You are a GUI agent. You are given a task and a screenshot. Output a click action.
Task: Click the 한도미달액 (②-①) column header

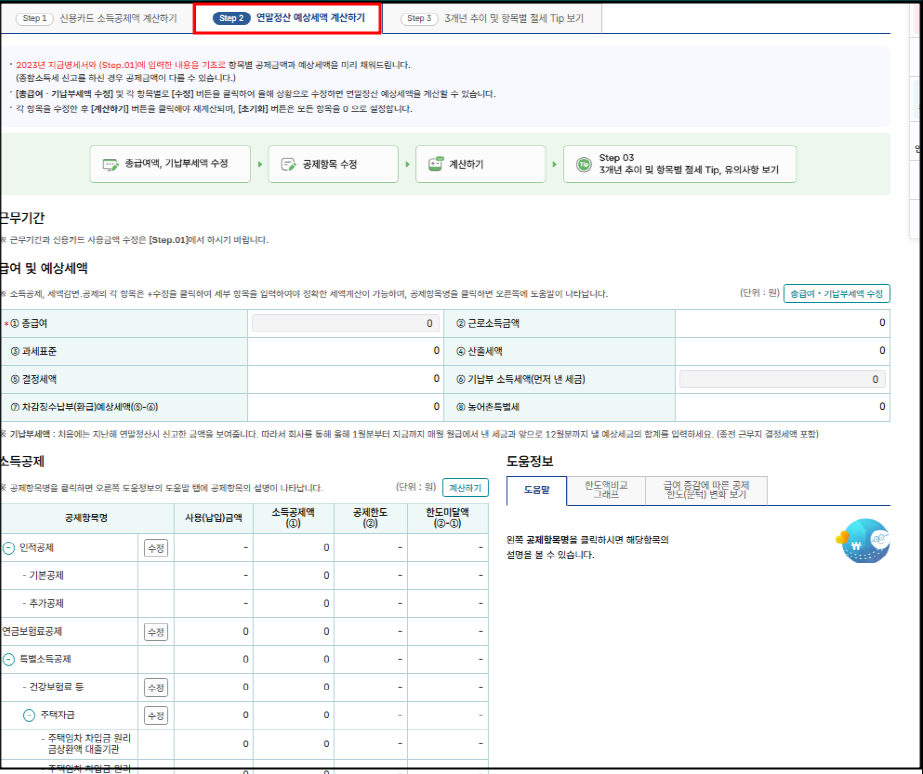pyautogui.click(x=447, y=518)
